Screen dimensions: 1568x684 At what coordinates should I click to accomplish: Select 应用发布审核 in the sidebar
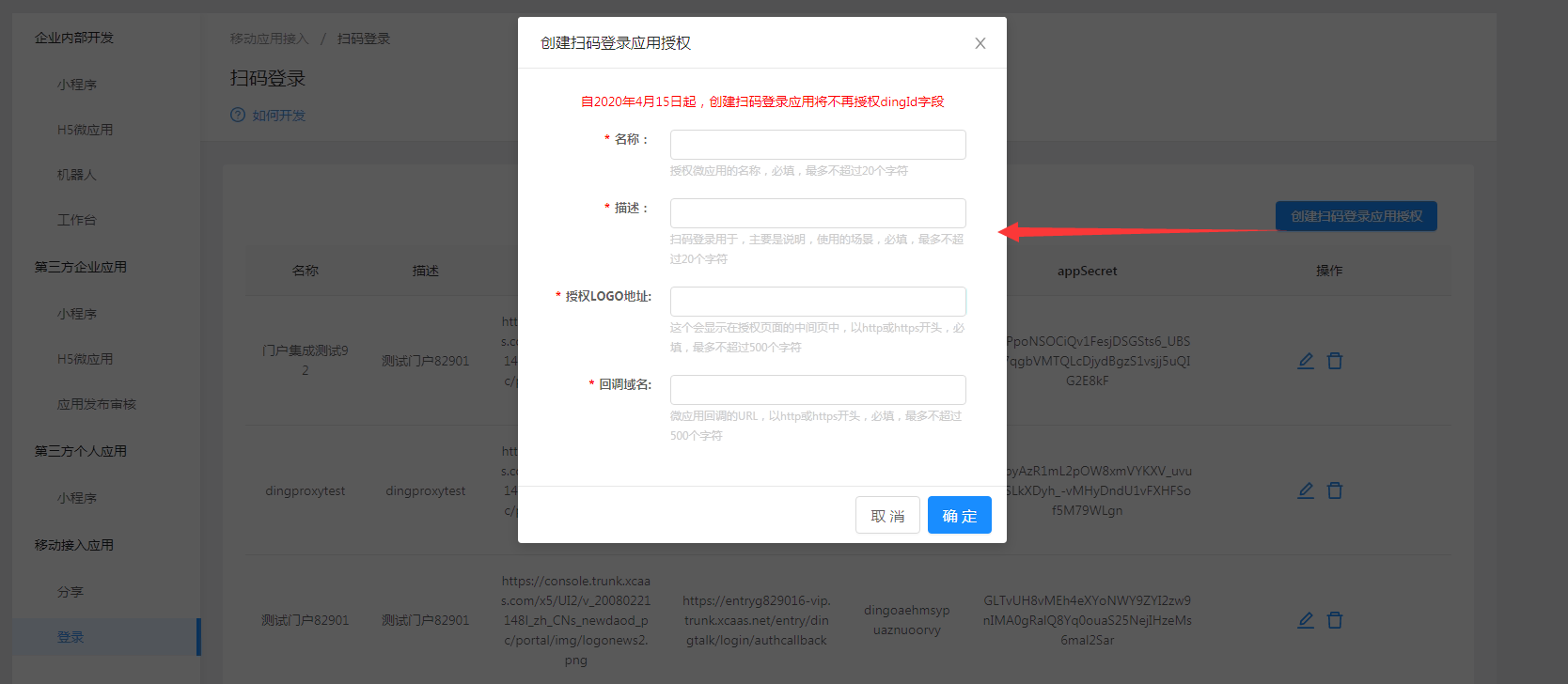pos(97,404)
